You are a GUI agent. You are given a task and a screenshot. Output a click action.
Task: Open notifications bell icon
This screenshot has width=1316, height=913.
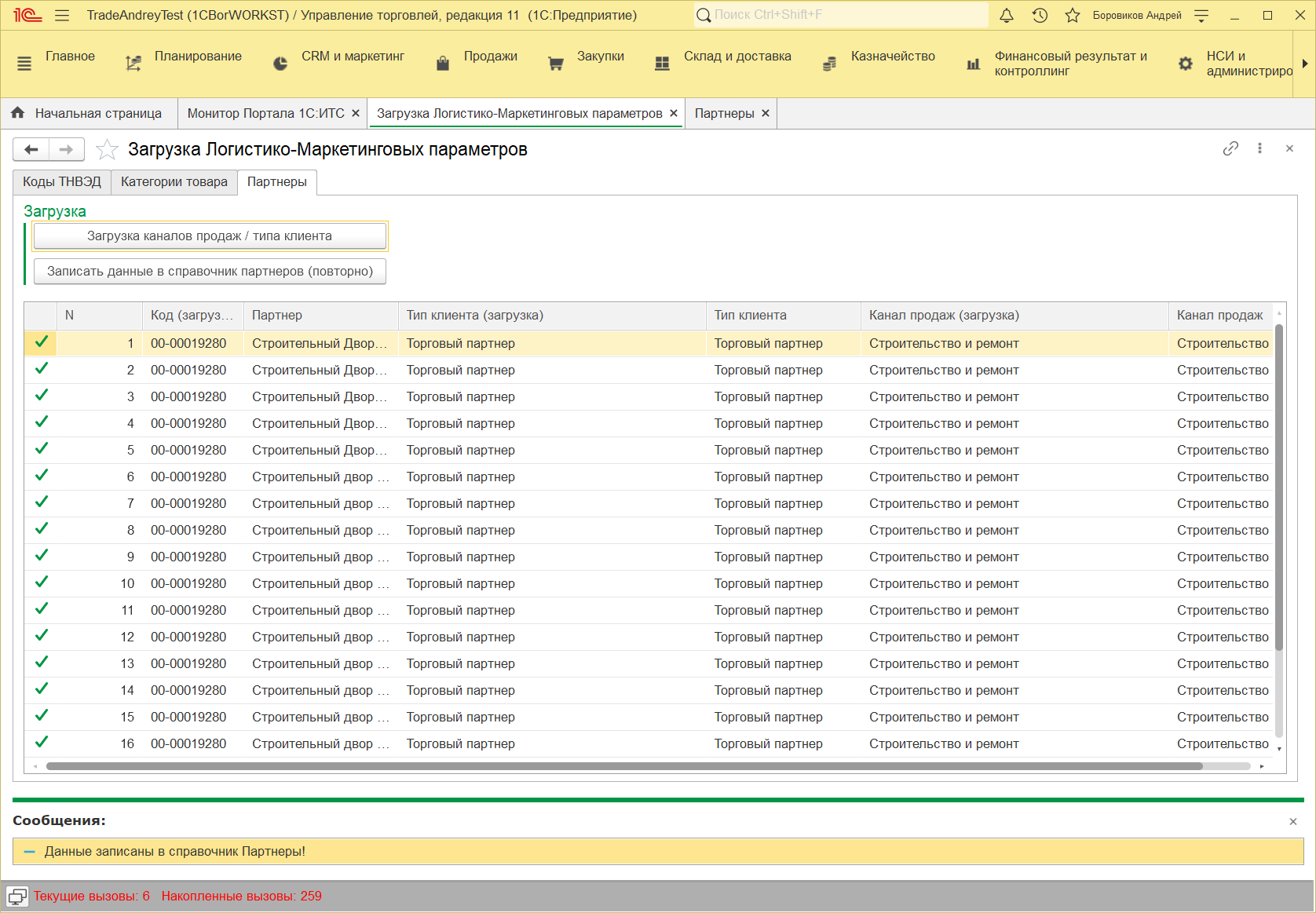click(x=1007, y=16)
